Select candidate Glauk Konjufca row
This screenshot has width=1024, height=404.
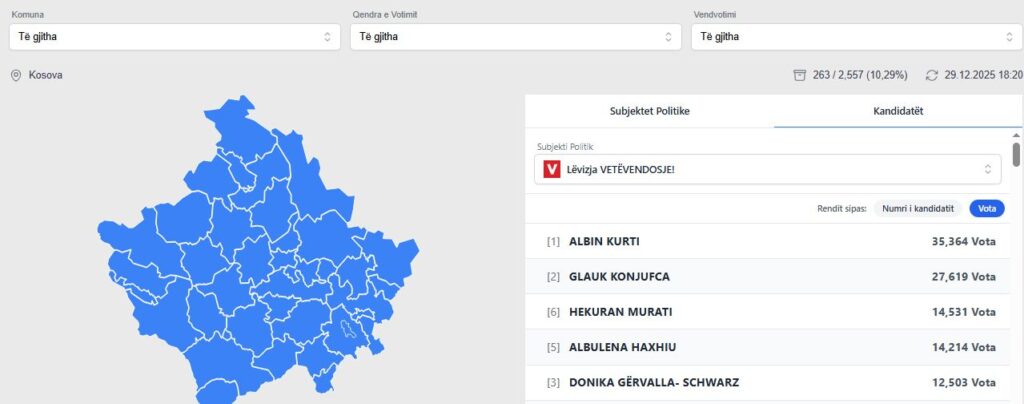pos(771,276)
